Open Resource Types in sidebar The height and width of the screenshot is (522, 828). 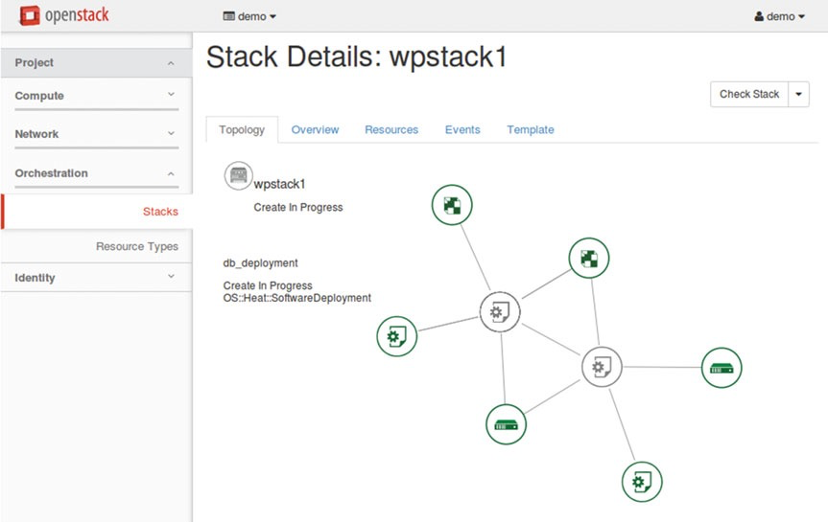[137, 246]
